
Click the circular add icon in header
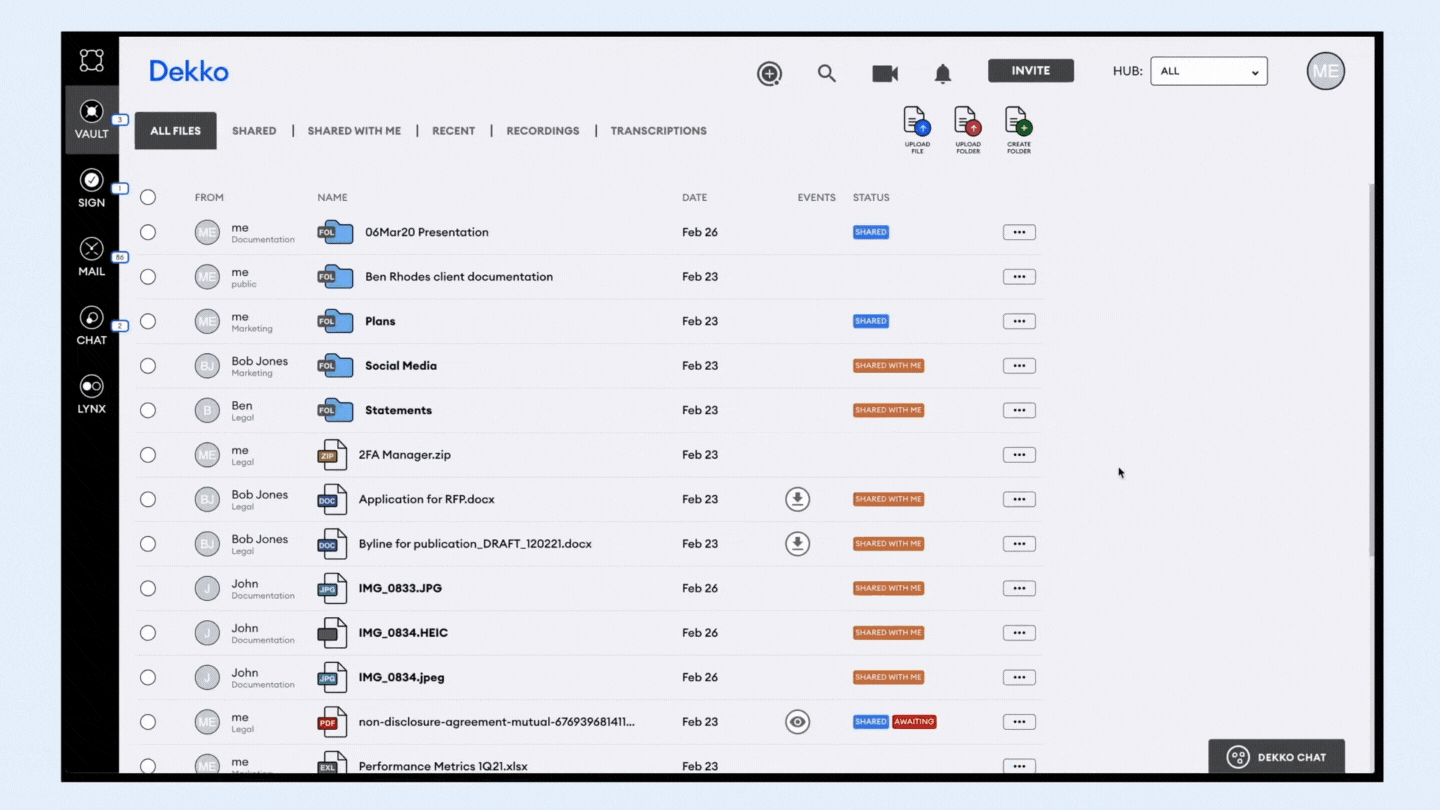(x=769, y=73)
